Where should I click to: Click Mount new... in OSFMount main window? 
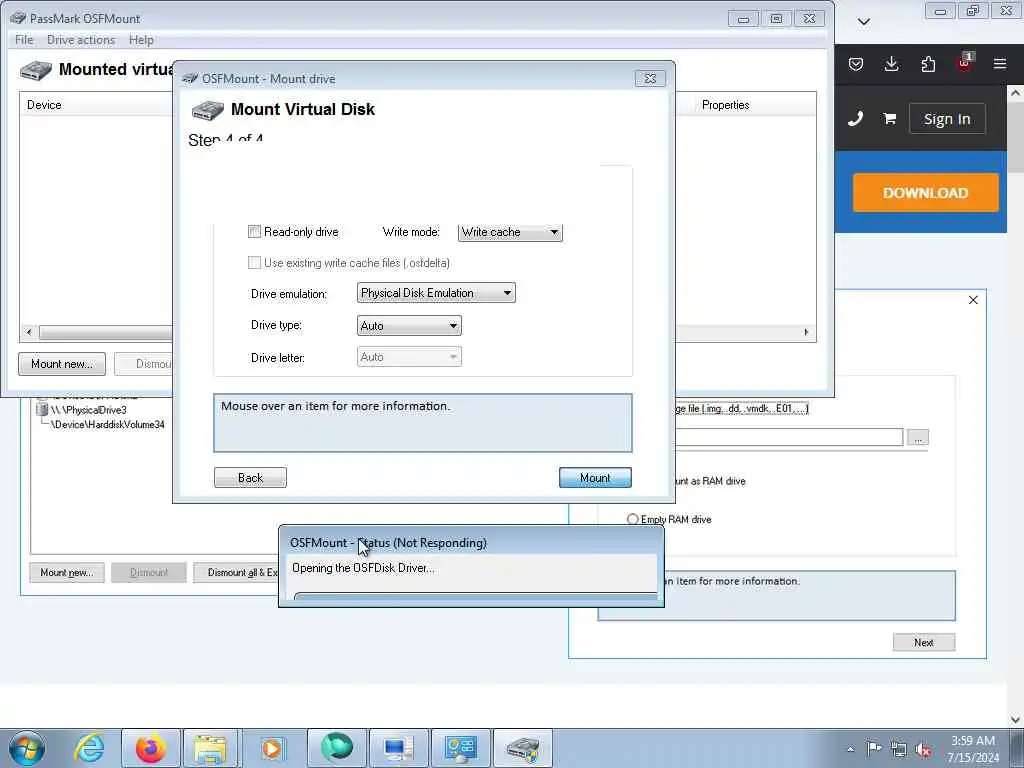[62, 364]
